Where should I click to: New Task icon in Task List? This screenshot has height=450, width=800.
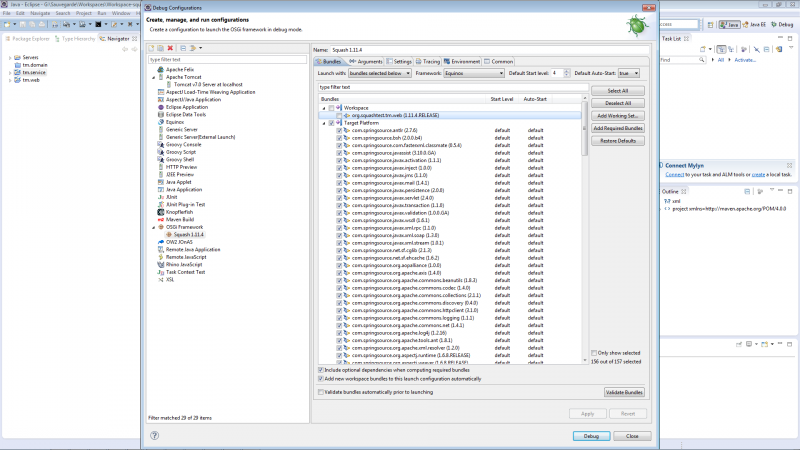tap(703, 49)
